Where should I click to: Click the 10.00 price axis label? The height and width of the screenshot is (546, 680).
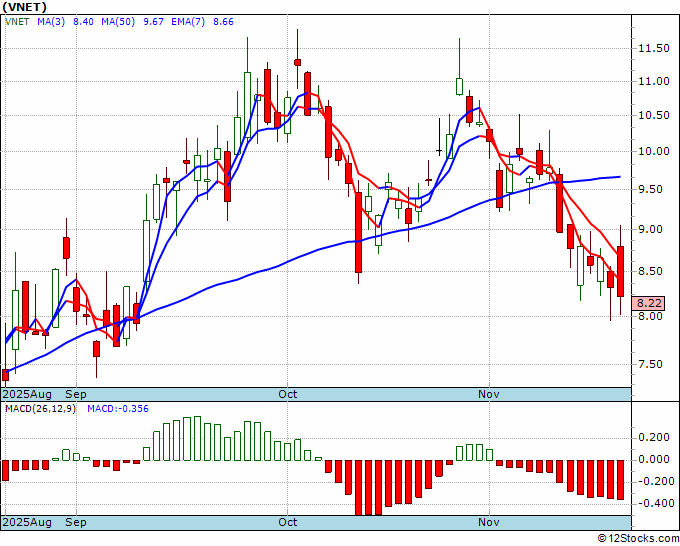coord(654,151)
